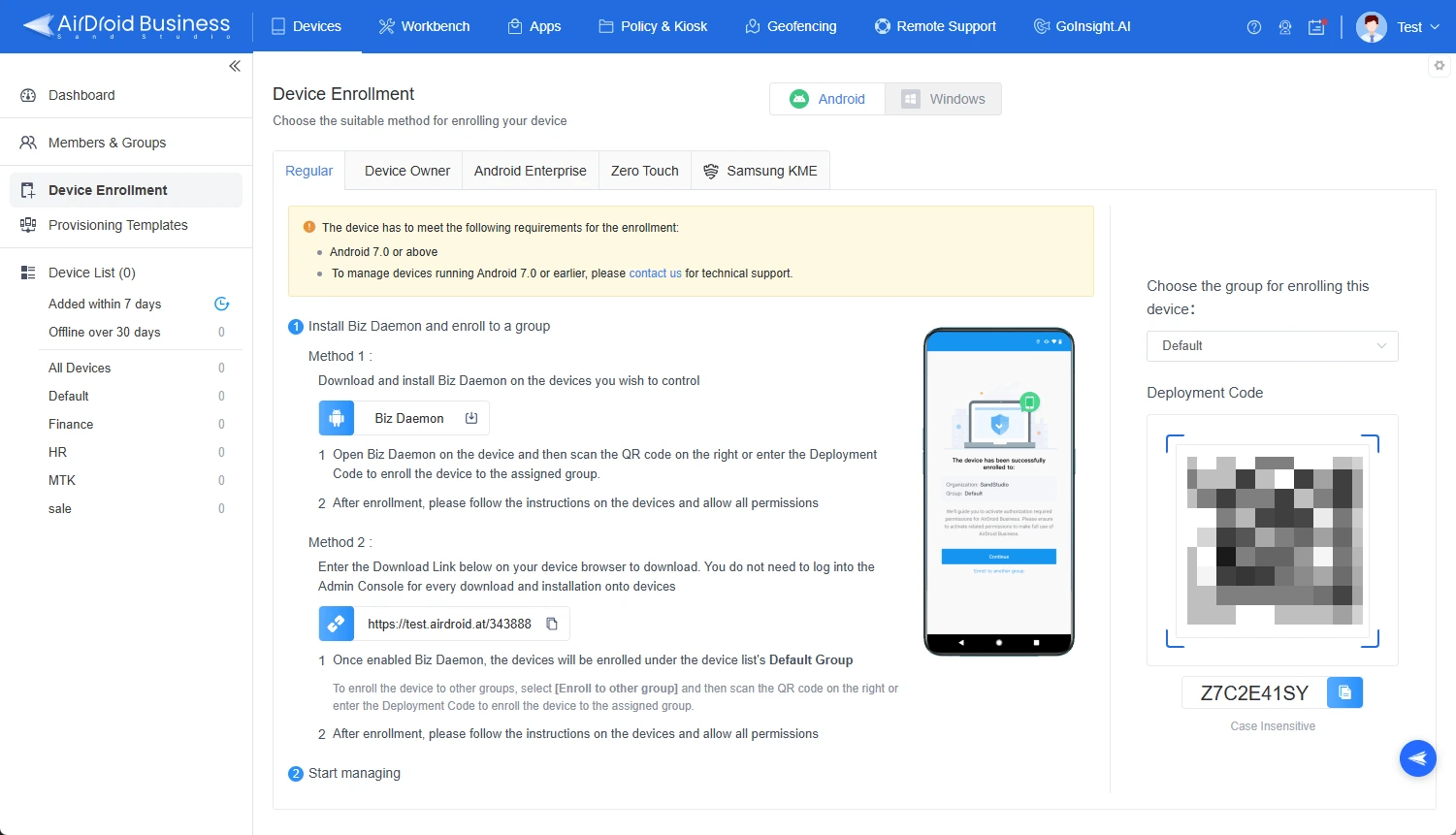
Task: Click the blue paper-plane floating button
Action: [x=1418, y=758]
